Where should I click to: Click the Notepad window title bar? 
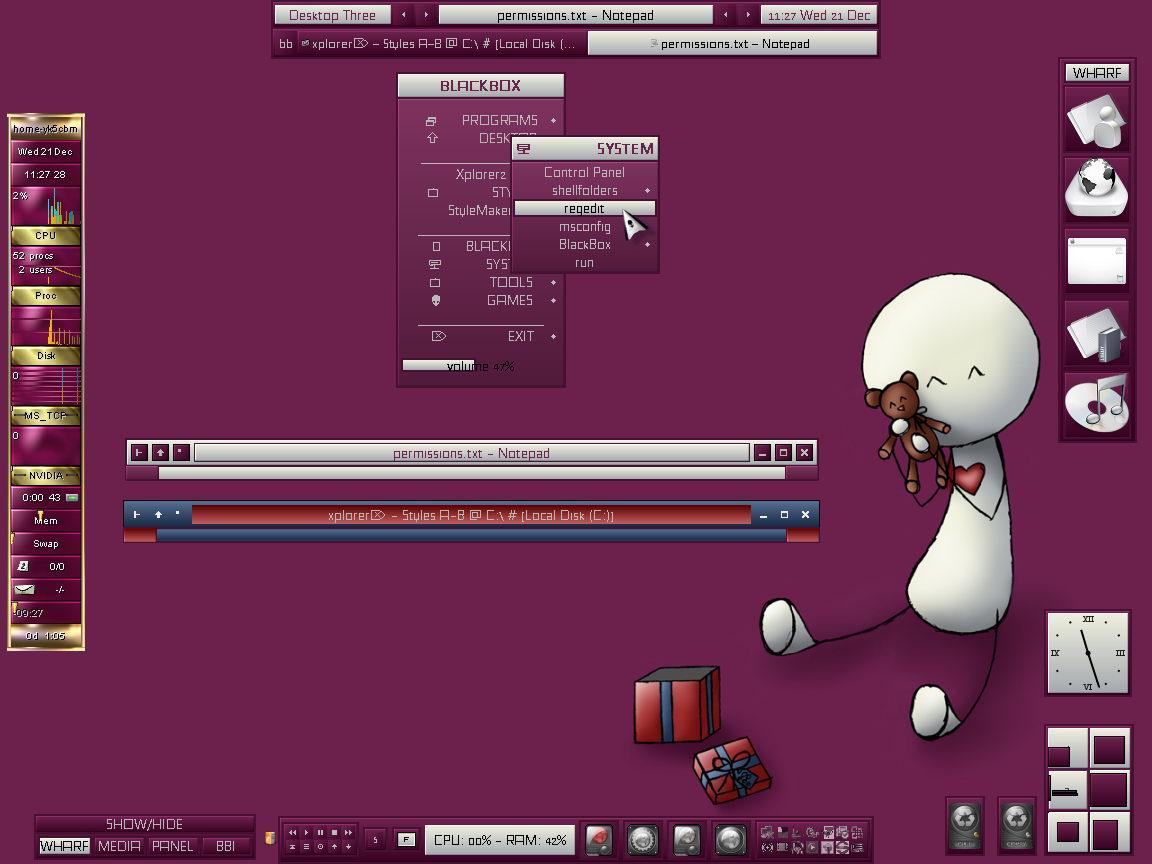click(472, 453)
